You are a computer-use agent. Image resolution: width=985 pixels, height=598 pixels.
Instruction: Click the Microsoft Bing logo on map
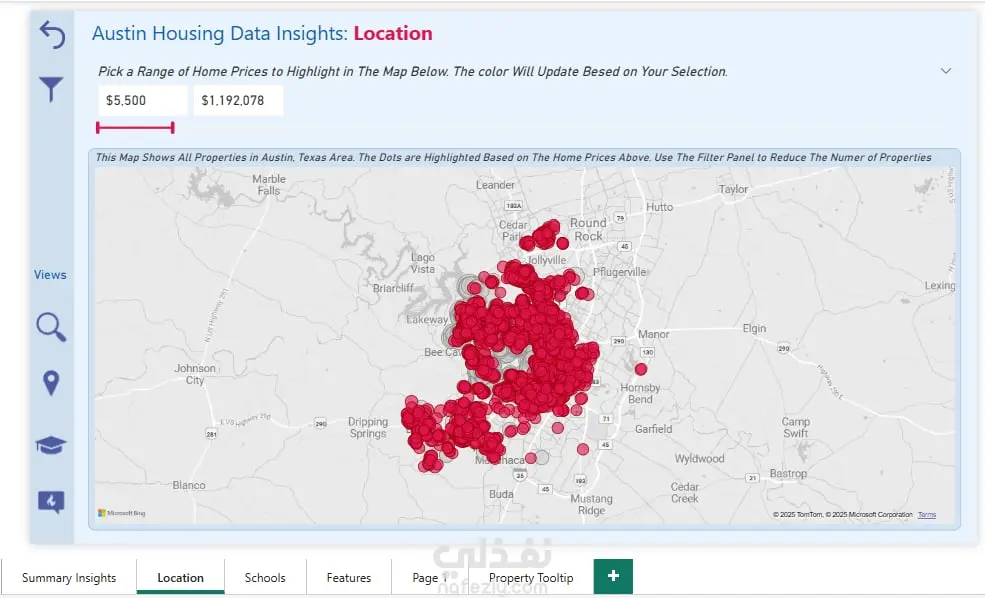[x=122, y=513]
